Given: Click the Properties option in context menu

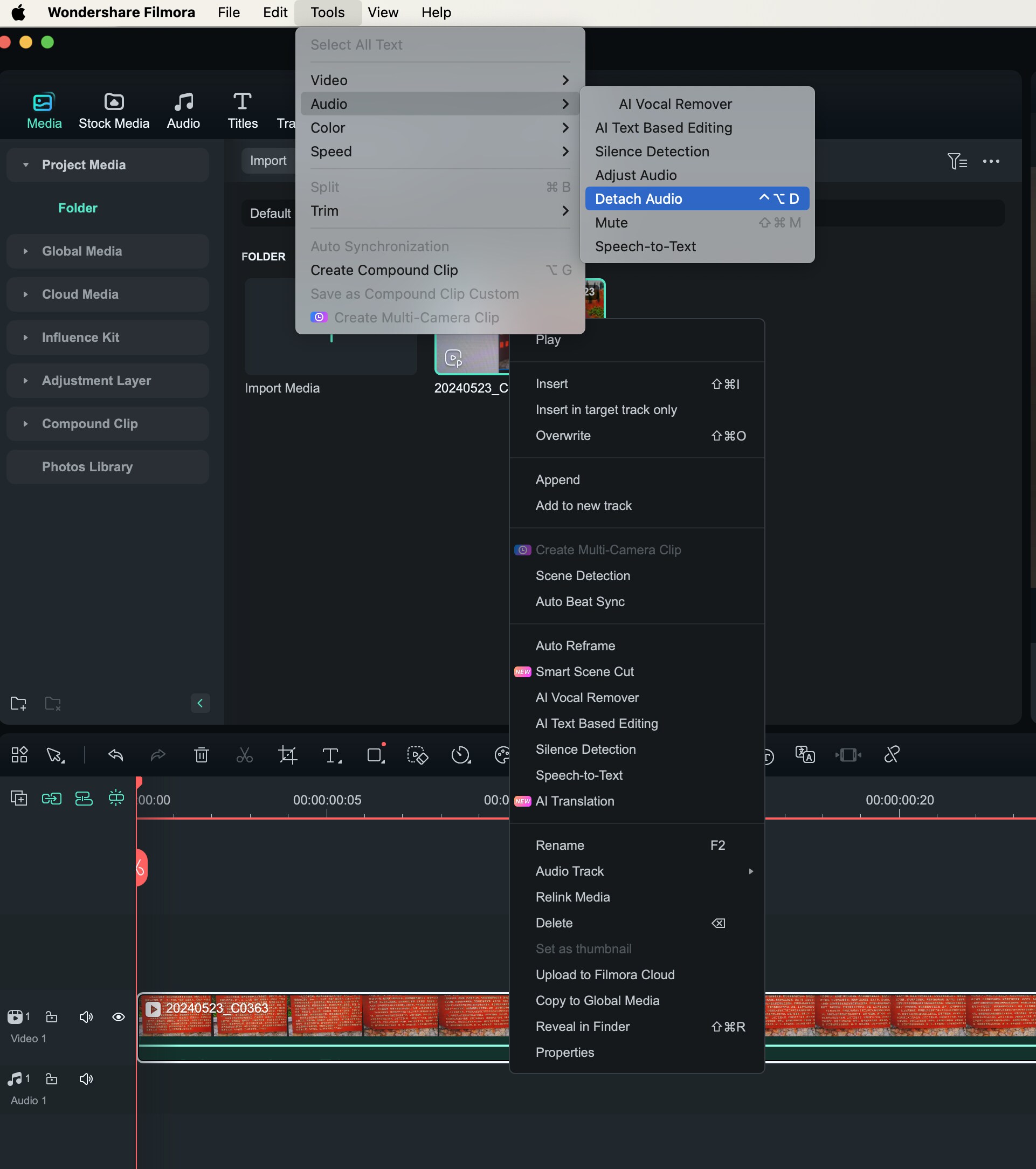Looking at the screenshot, I should click(x=565, y=1053).
